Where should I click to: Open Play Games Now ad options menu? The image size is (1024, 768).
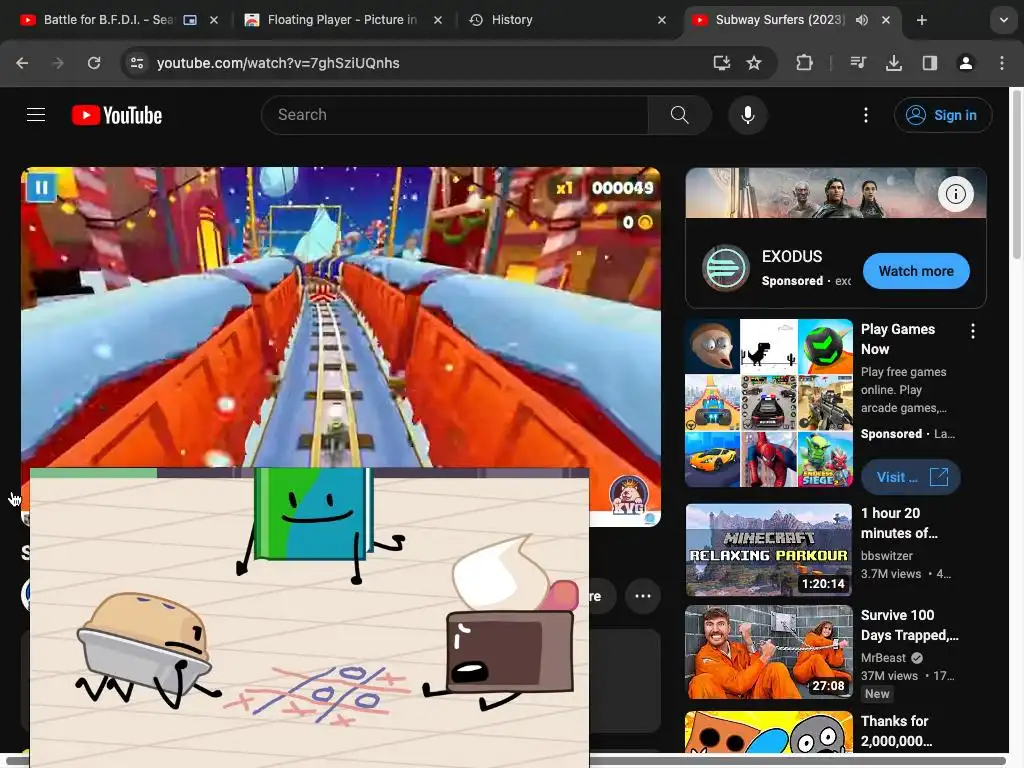972,331
